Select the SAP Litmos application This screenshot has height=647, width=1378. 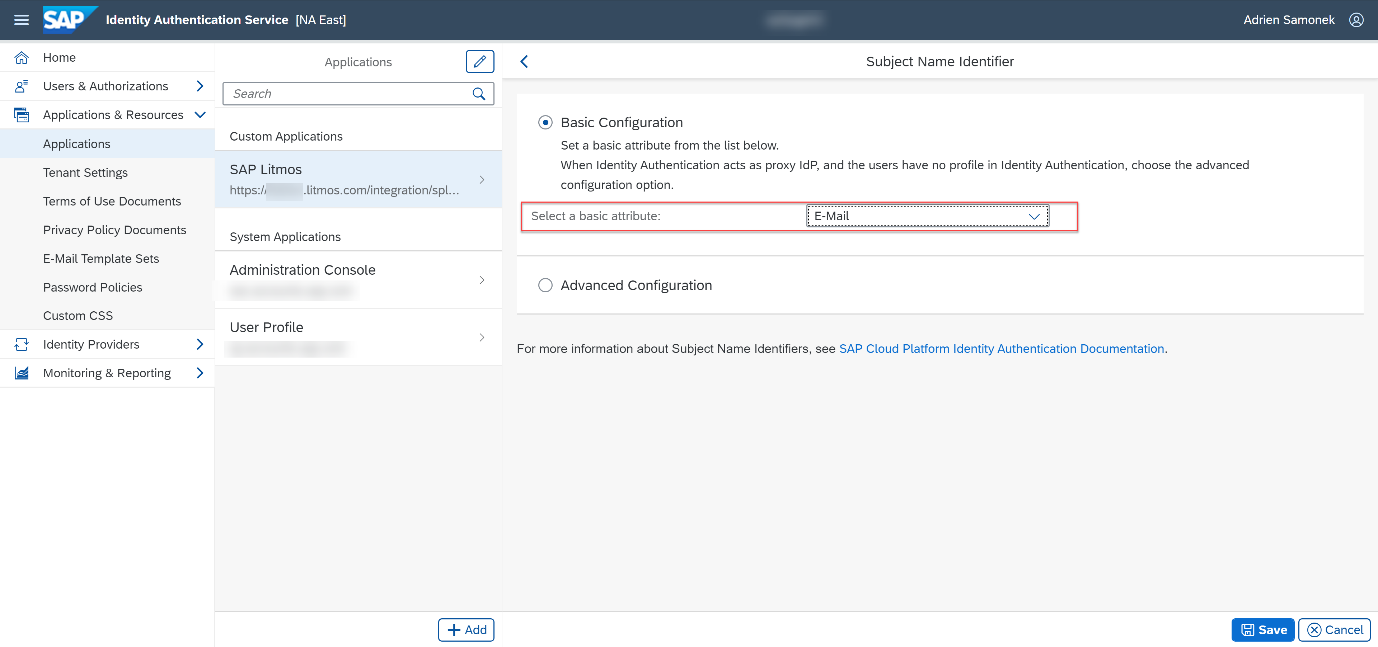point(358,180)
